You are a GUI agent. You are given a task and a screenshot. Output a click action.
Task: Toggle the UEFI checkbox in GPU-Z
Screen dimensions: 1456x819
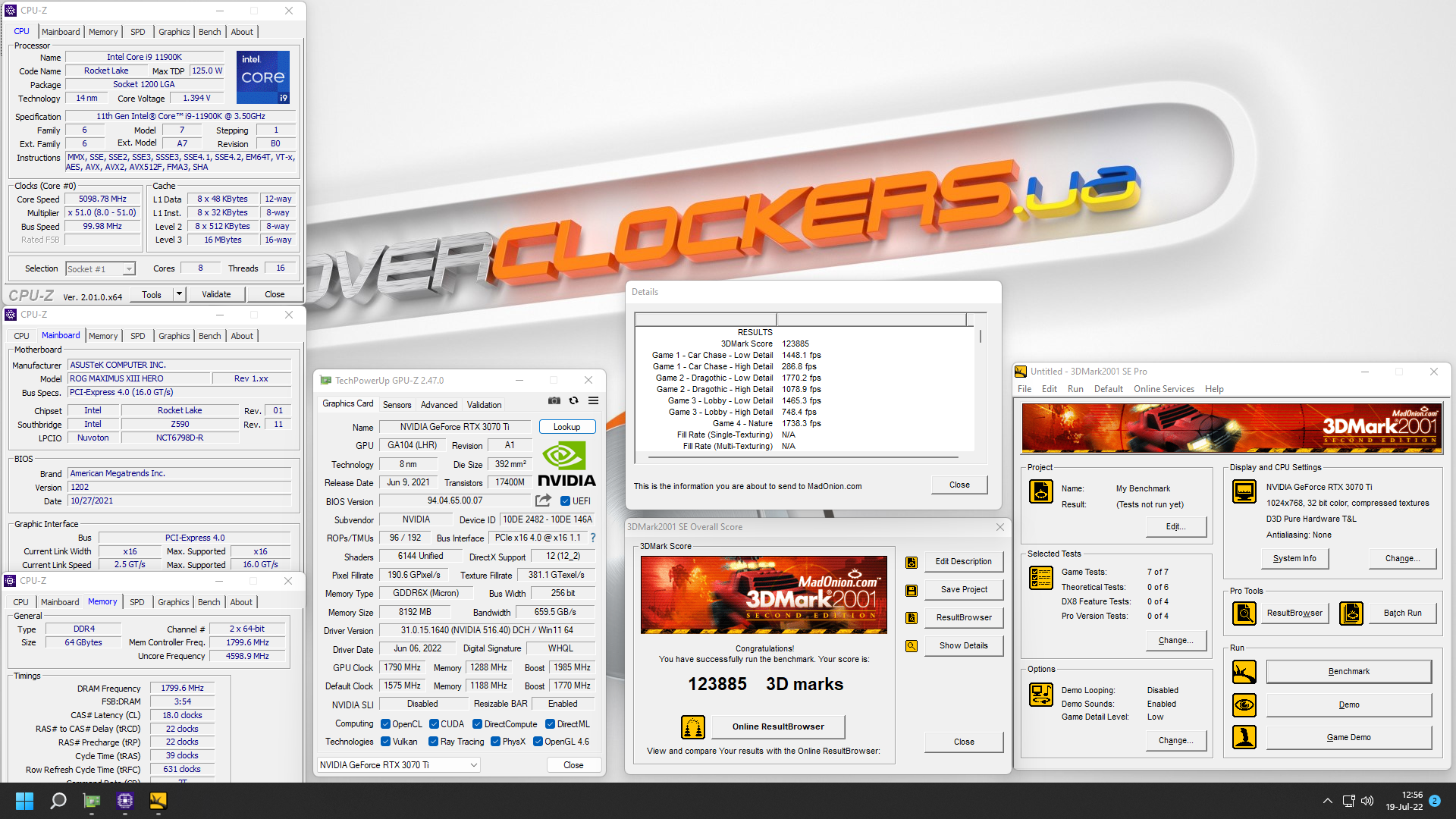pos(565,501)
